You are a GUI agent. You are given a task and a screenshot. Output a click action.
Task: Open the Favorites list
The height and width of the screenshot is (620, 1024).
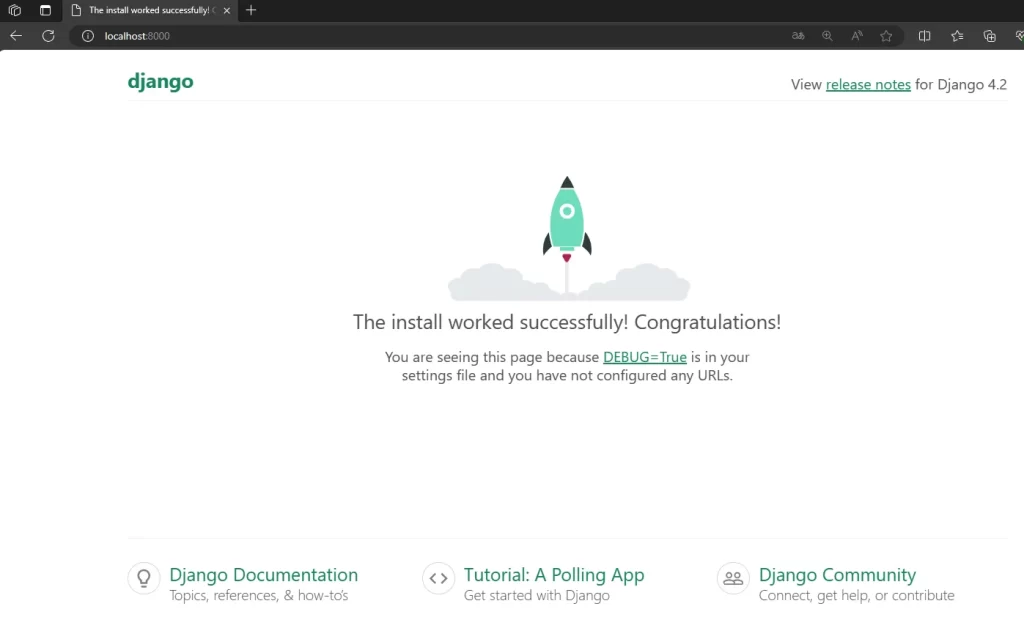(957, 36)
